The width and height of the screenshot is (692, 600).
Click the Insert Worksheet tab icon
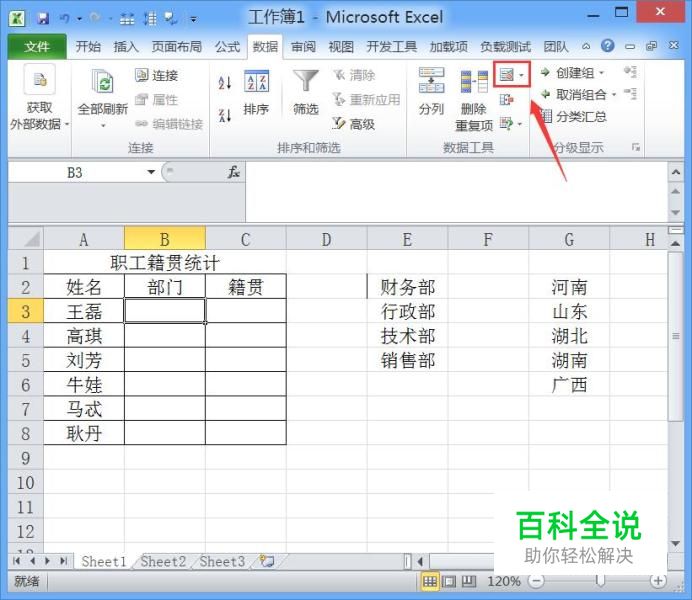pos(267,562)
